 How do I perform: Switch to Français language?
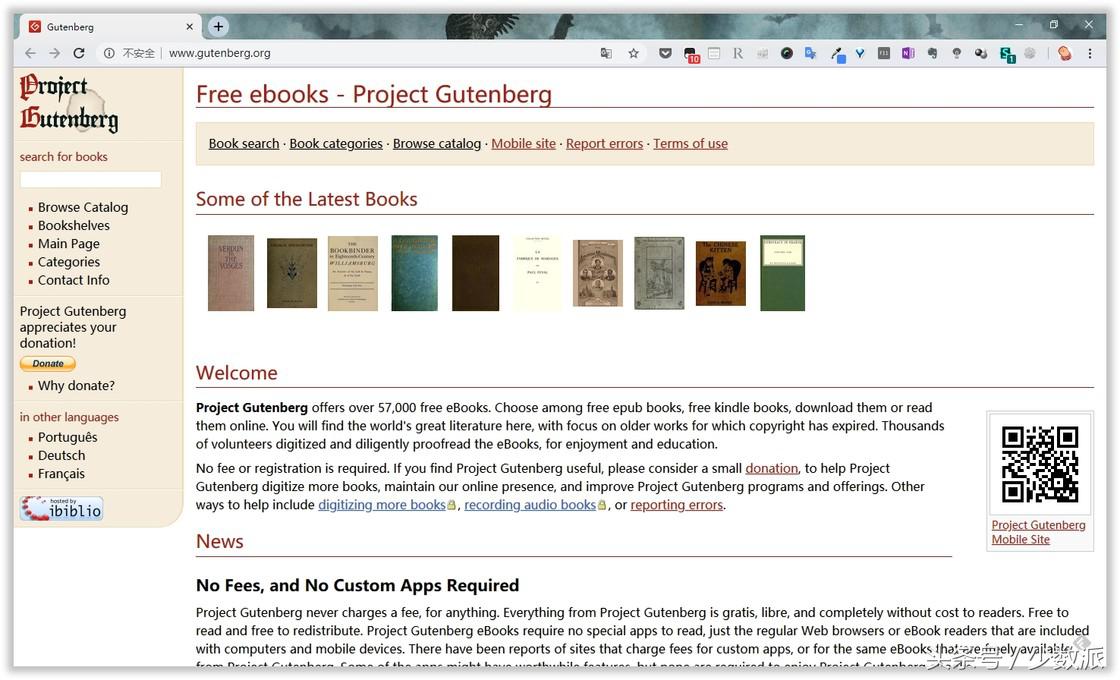coord(61,474)
